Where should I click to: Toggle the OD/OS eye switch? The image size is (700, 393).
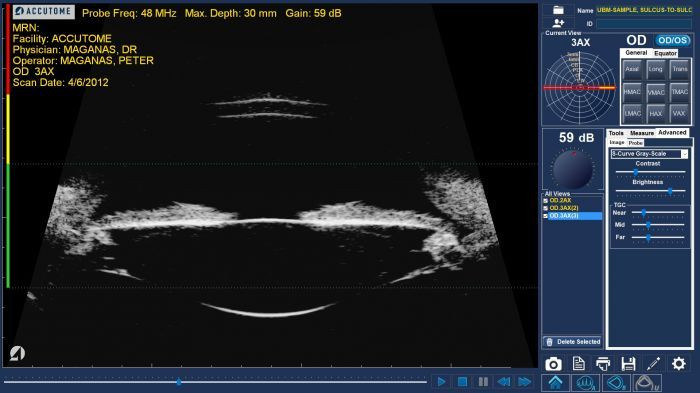pos(672,41)
